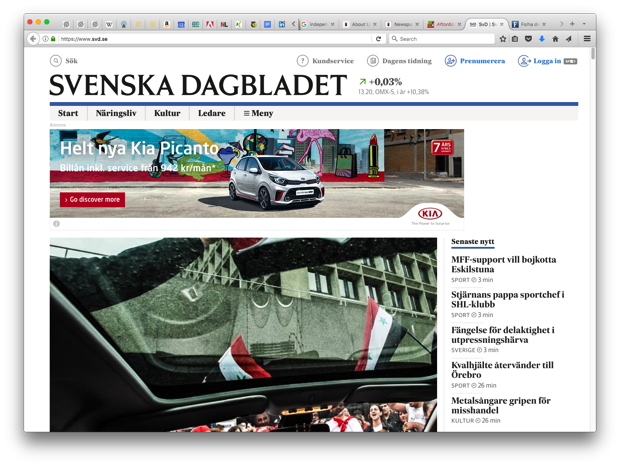Viewport: 620px width, 466px height.
Task: Open the Start section
Action: (68, 113)
